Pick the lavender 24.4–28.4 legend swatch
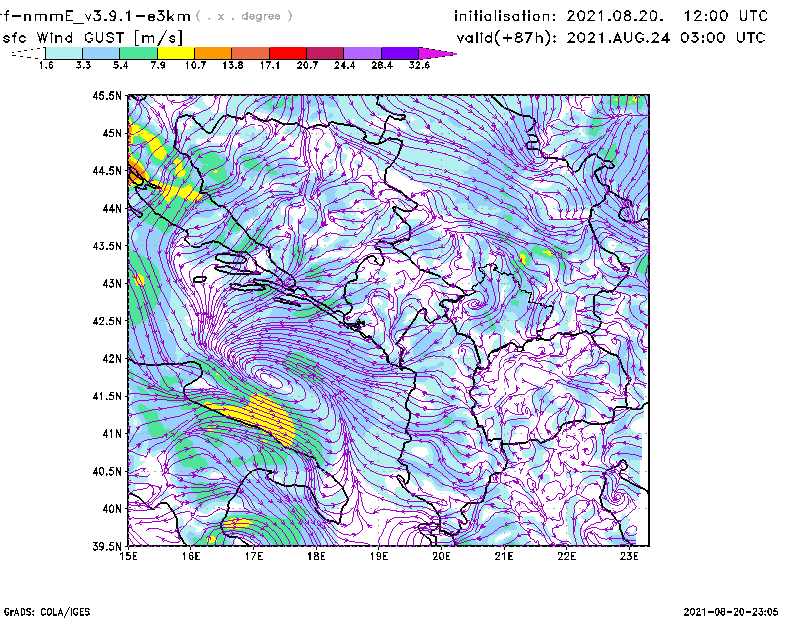Image resolution: width=800 pixels, height=618 pixels. pyautogui.click(x=363, y=53)
